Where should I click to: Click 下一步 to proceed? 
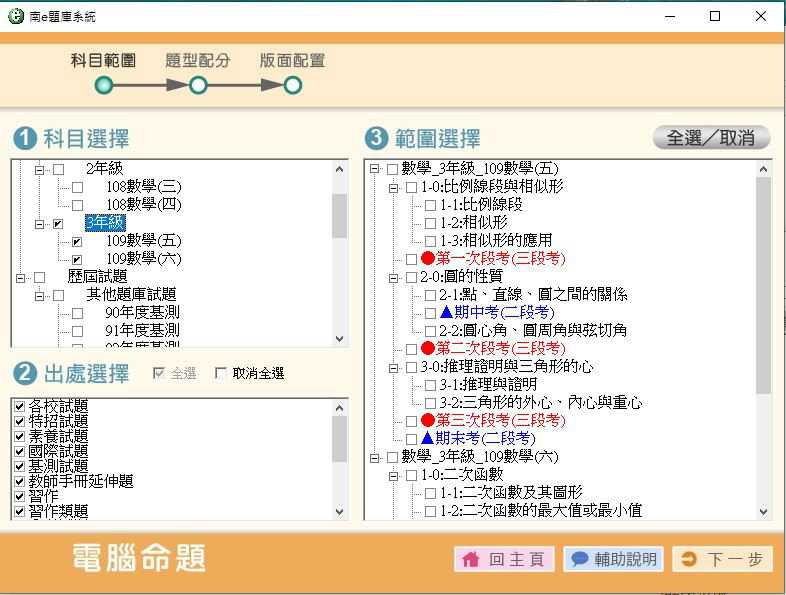pos(723,559)
